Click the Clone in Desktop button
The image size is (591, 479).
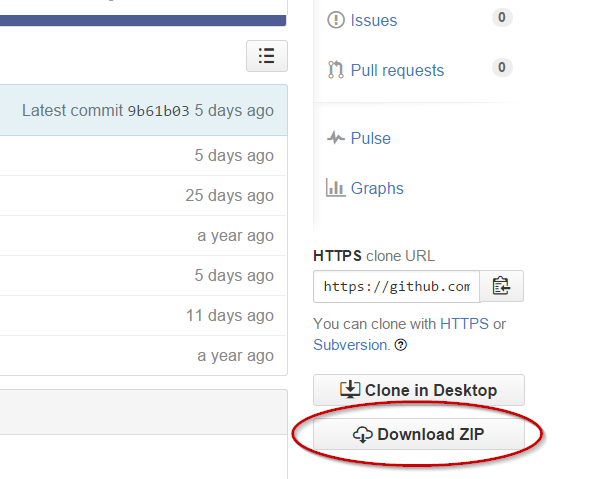(419, 390)
